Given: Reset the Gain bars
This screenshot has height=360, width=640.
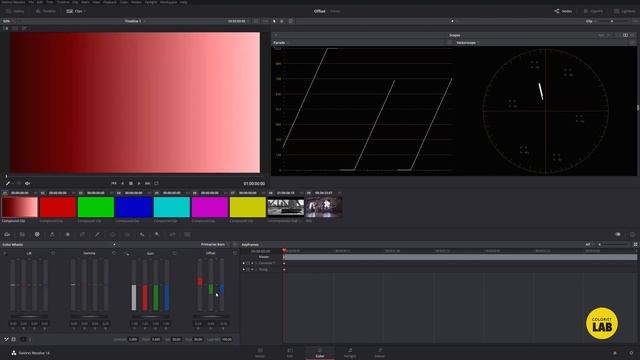Looking at the screenshot, I should 174,253.
